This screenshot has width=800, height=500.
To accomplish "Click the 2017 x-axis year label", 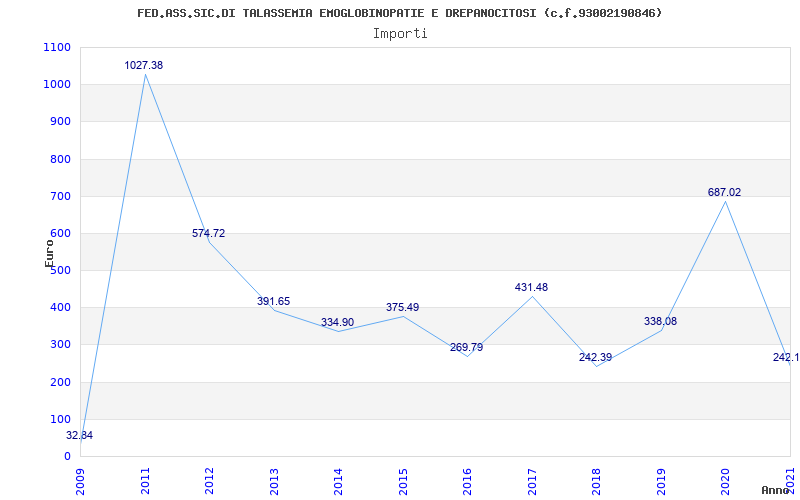I will click(x=532, y=482).
